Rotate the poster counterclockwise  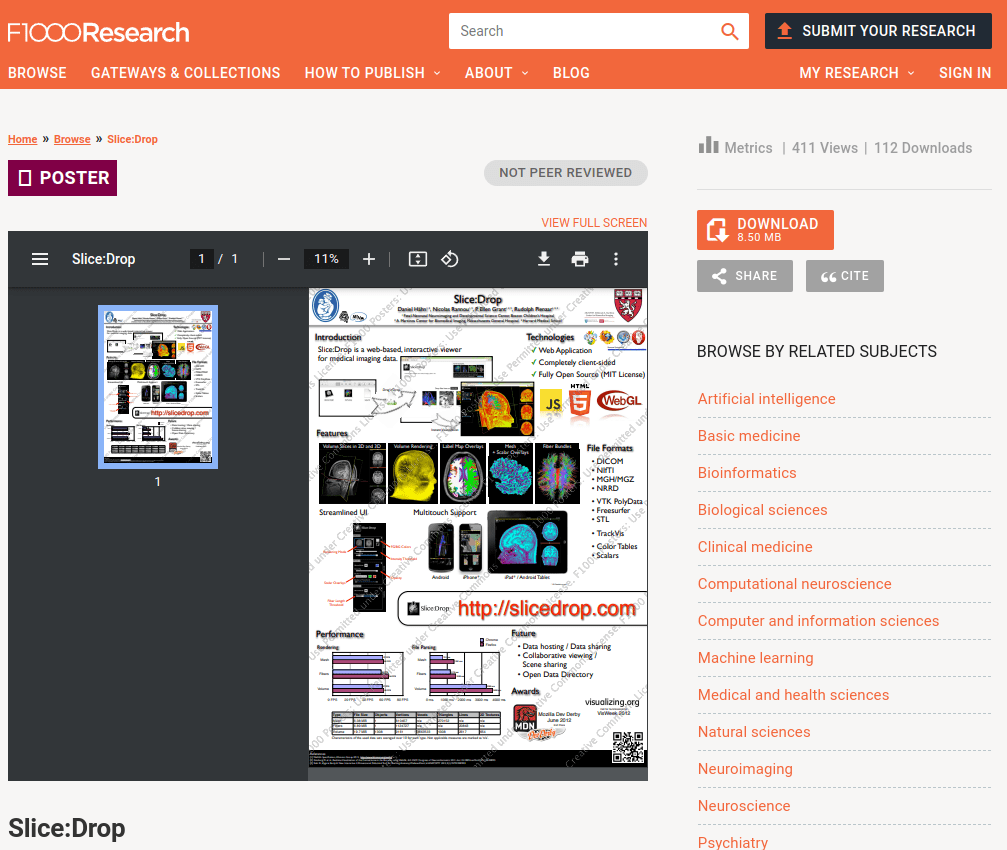(450, 259)
